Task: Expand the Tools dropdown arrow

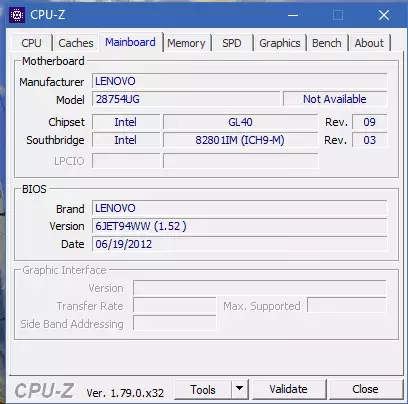Action: click(x=239, y=389)
